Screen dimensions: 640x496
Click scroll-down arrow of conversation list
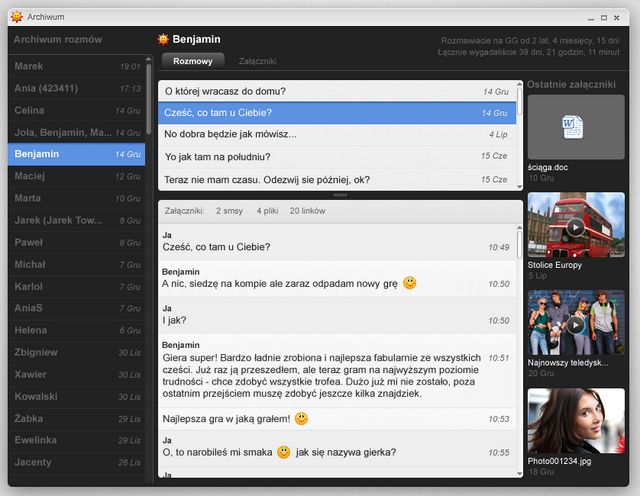pyautogui.click(x=520, y=187)
